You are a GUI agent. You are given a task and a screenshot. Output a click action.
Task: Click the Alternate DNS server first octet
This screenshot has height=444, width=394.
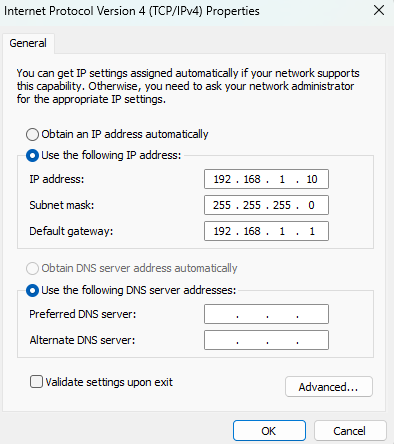point(221,340)
